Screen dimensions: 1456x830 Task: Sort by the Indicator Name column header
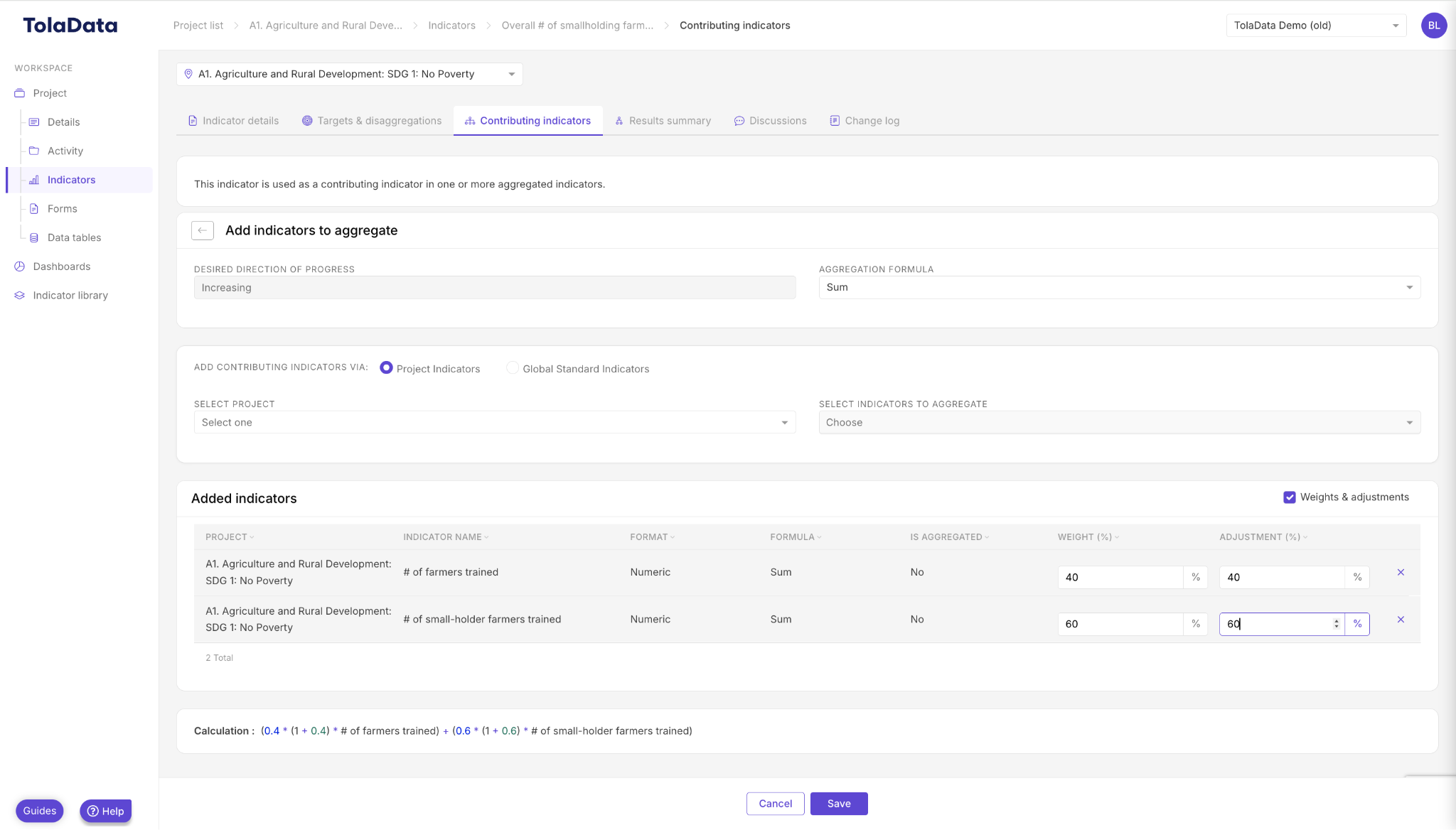446,537
